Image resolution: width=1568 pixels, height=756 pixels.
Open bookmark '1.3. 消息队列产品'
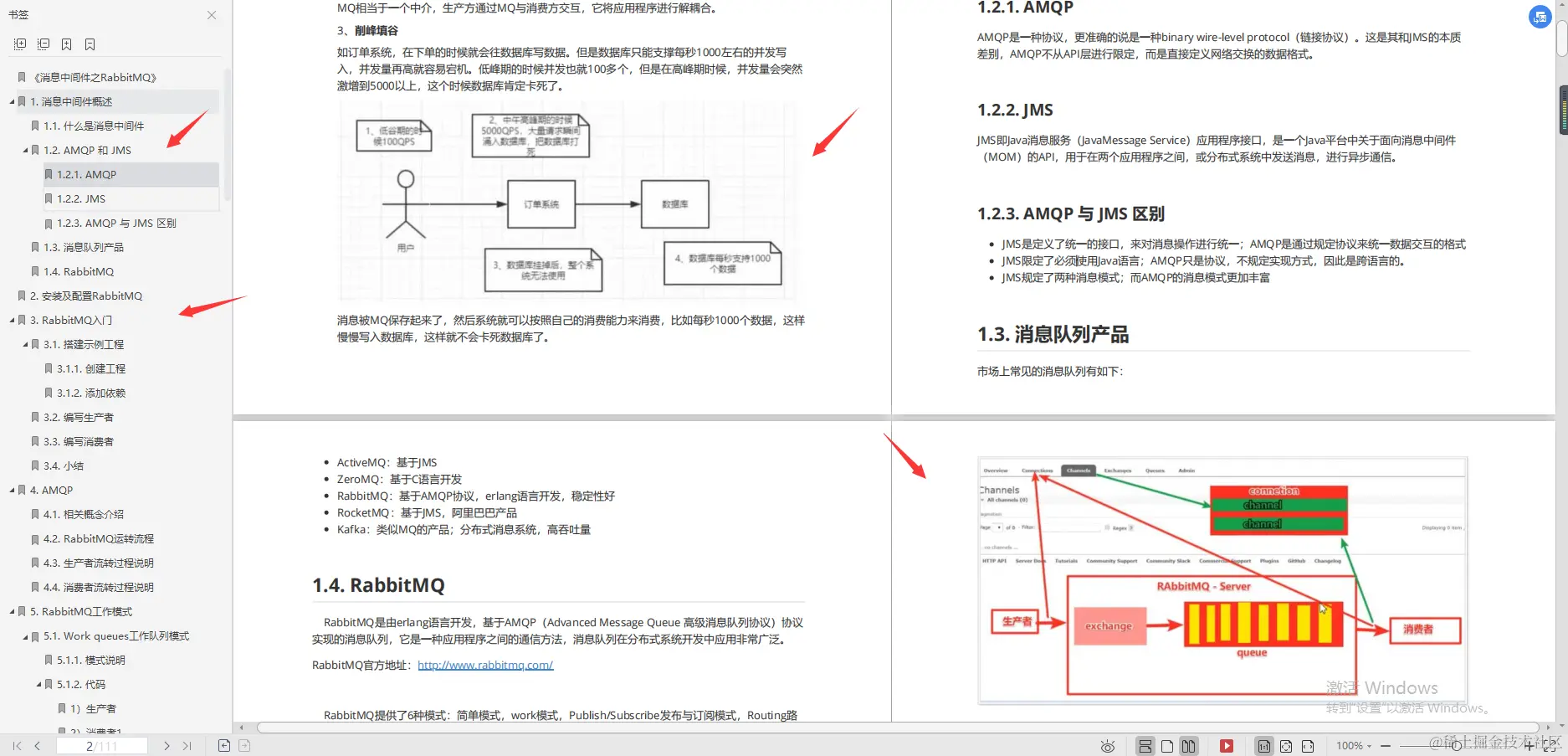[x=84, y=247]
